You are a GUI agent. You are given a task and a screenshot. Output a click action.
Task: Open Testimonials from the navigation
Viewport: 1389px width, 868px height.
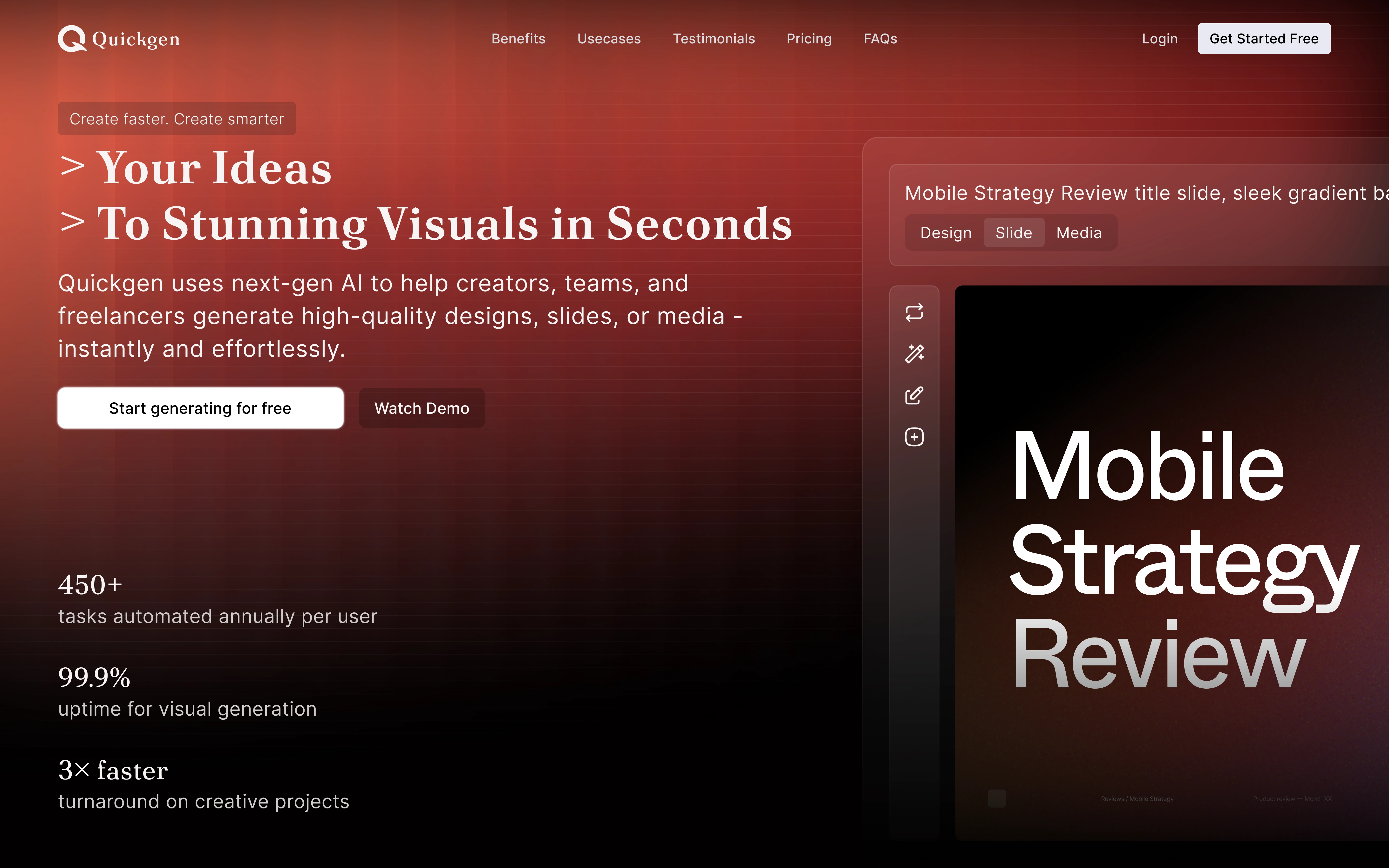pos(714,39)
